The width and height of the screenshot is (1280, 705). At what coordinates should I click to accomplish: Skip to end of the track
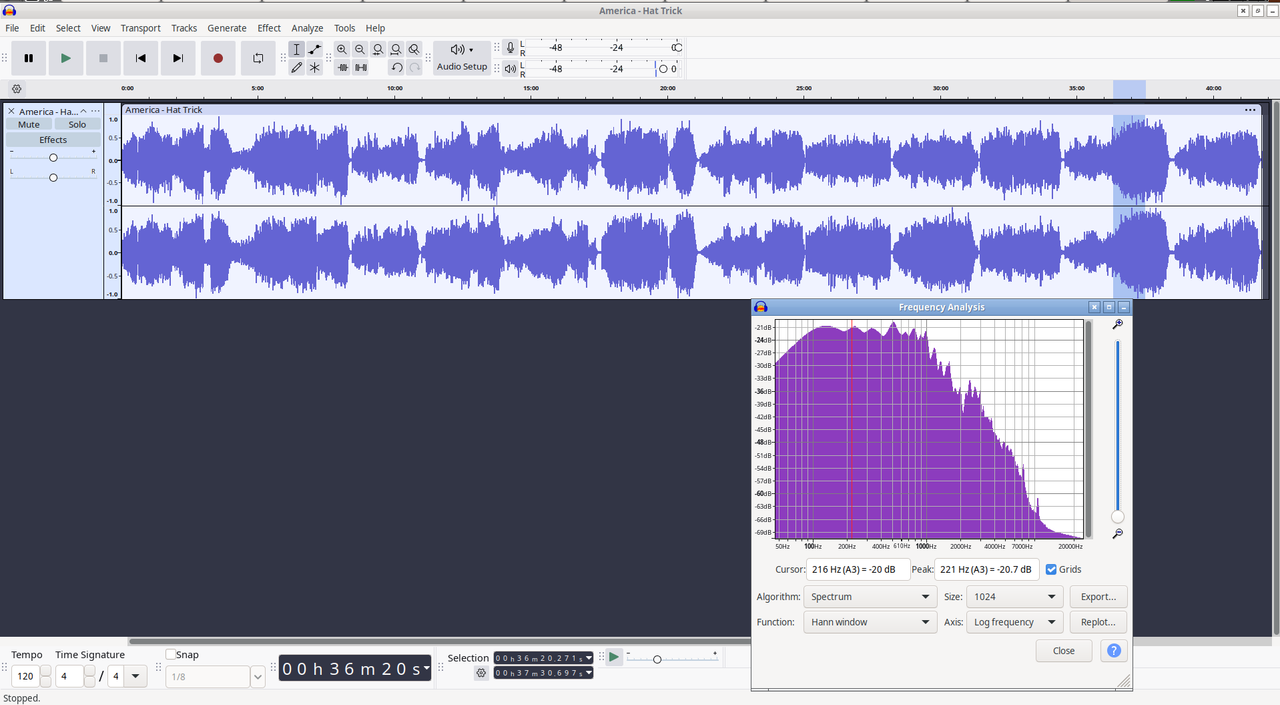pyautogui.click(x=178, y=58)
